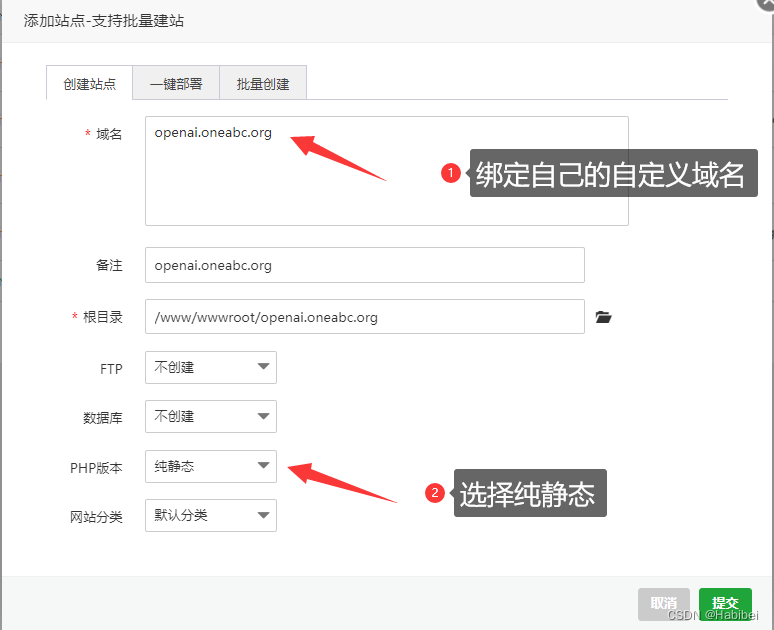Switch to the 一键部署 tab
The image size is (774, 630).
tap(176, 83)
